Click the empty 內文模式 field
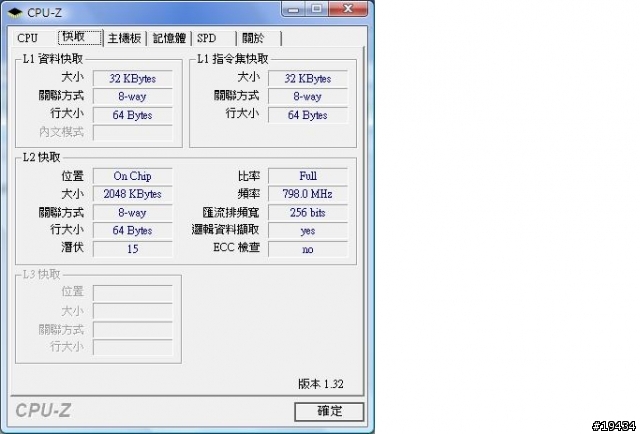Image resolution: width=640 pixels, height=434 pixels. [x=133, y=133]
